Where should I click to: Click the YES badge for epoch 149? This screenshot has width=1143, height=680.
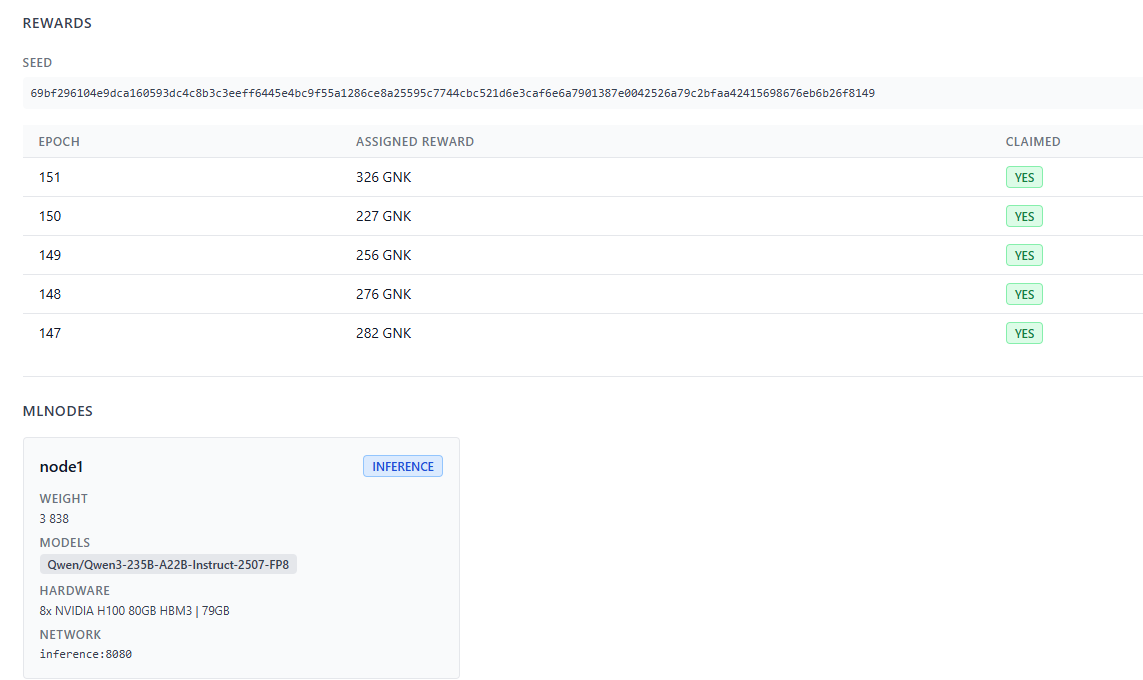tap(1024, 256)
